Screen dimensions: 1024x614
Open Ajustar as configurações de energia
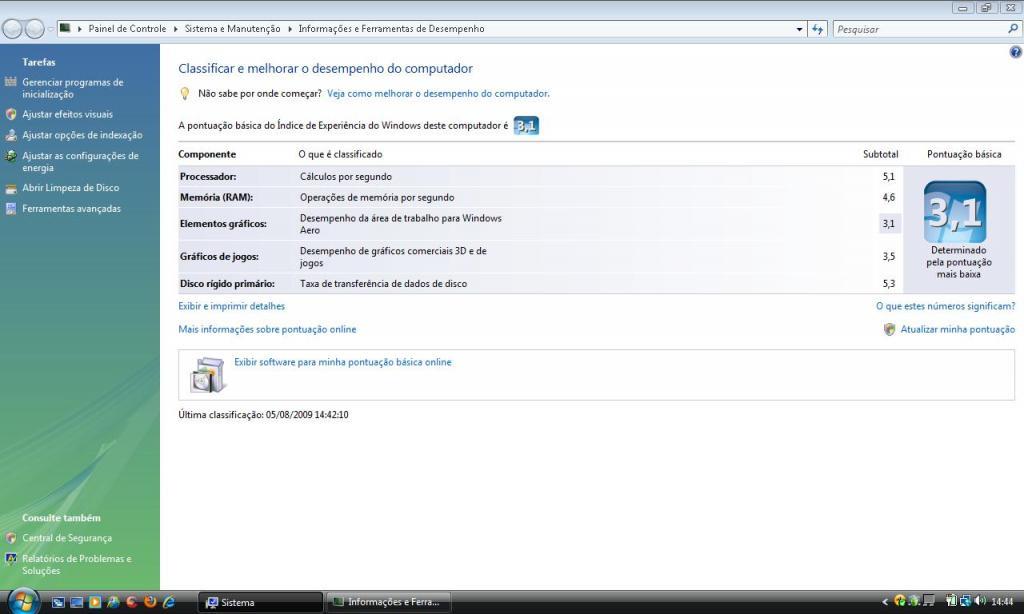tap(80, 162)
